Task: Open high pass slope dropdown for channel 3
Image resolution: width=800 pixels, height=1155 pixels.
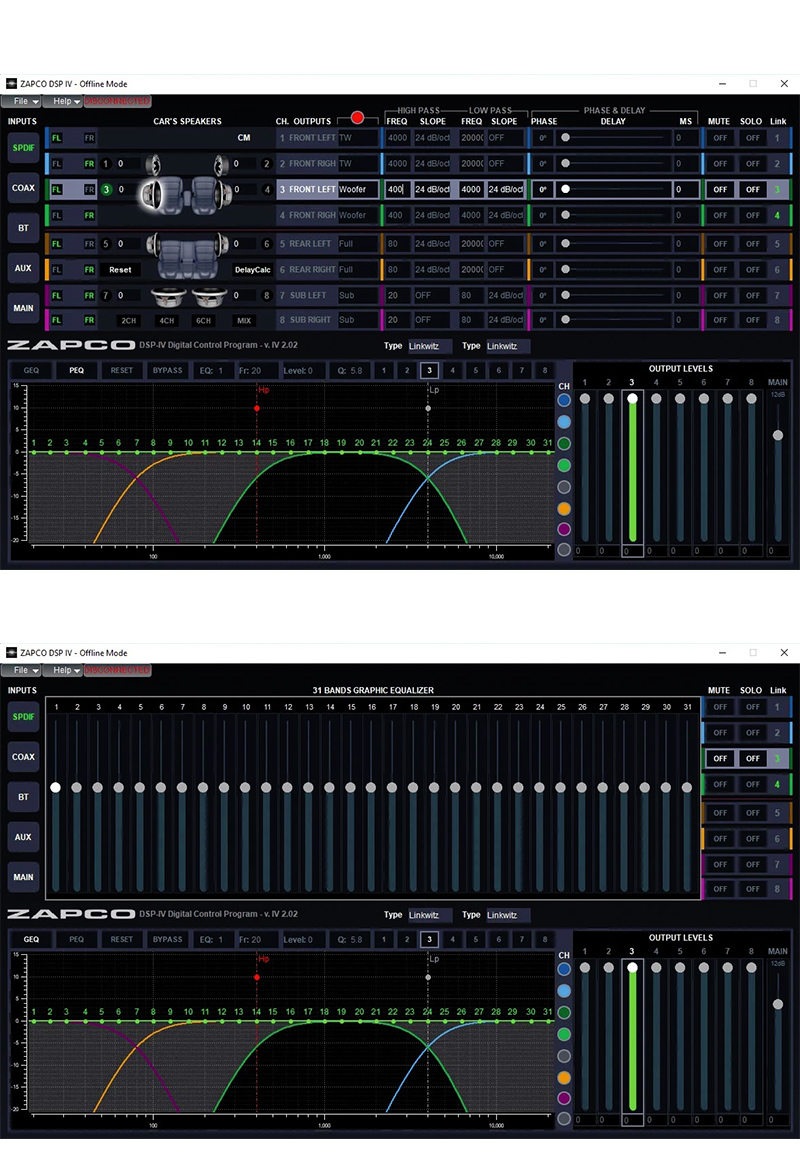Action: pyautogui.click(x=432, y=189)
